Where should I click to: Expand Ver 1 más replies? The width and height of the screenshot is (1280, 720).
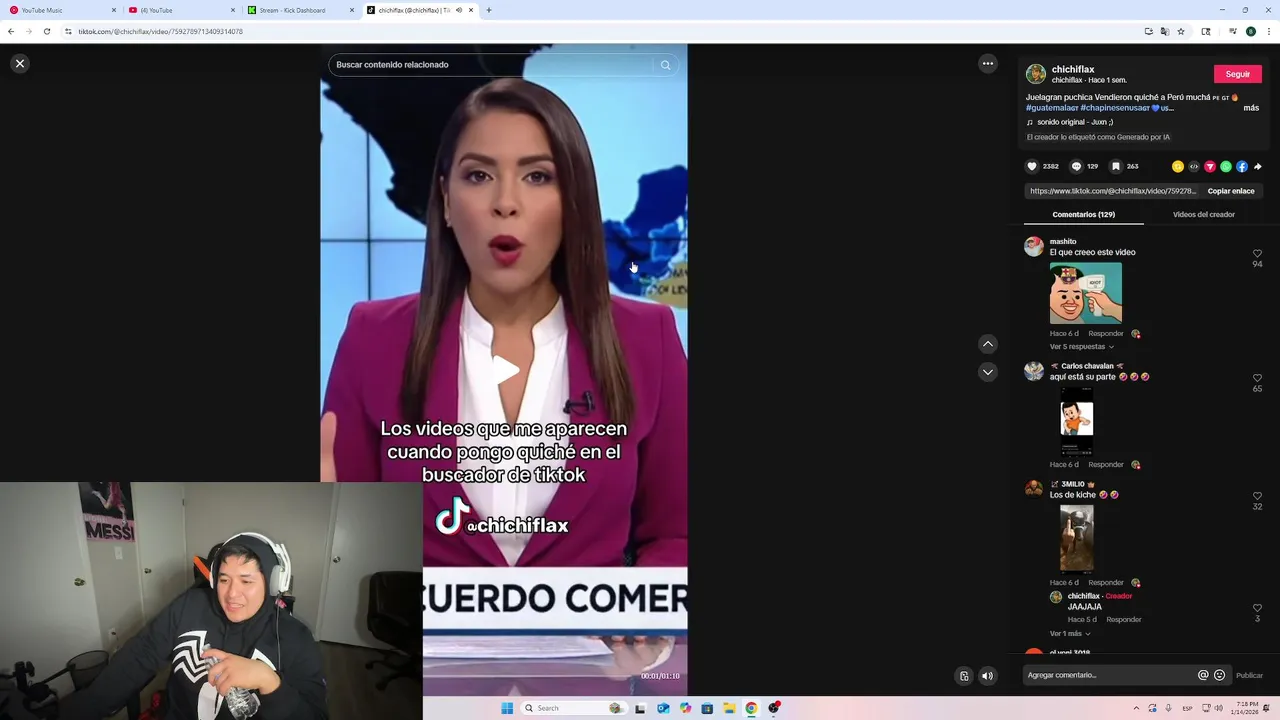(1069, 634)
